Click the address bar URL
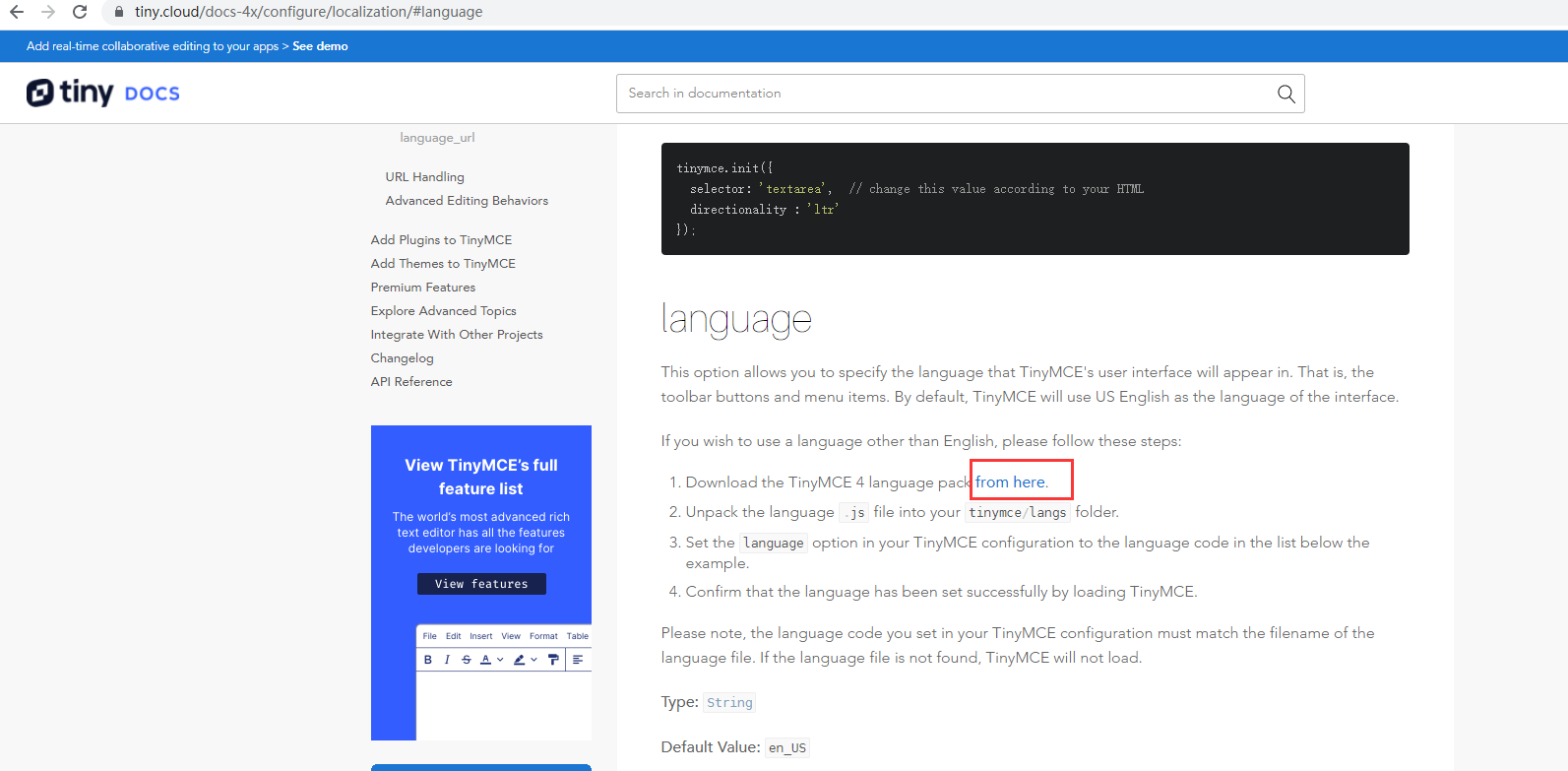 (309, 12)
